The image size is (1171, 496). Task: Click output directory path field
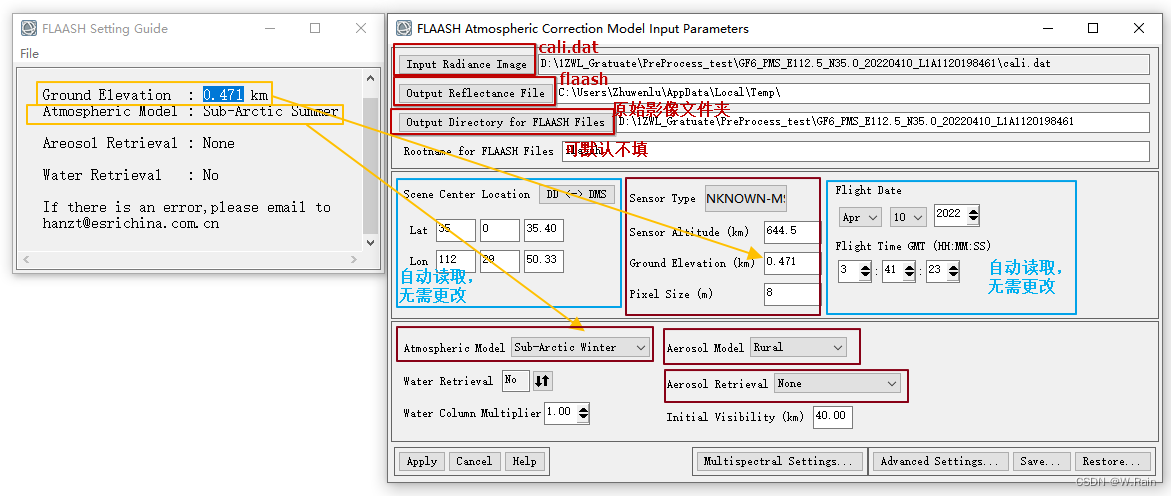point(883,122)
